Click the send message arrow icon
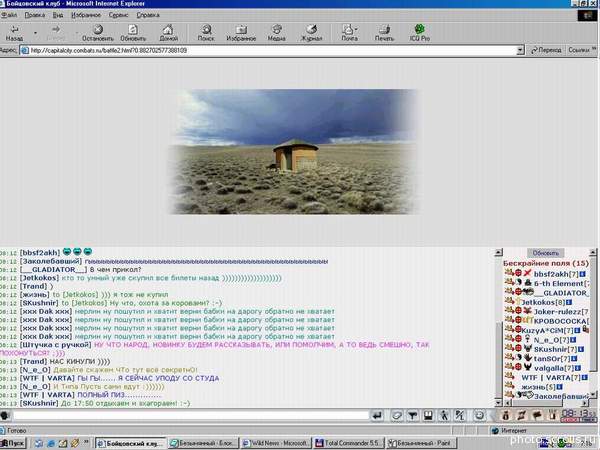 click(377, 416)
